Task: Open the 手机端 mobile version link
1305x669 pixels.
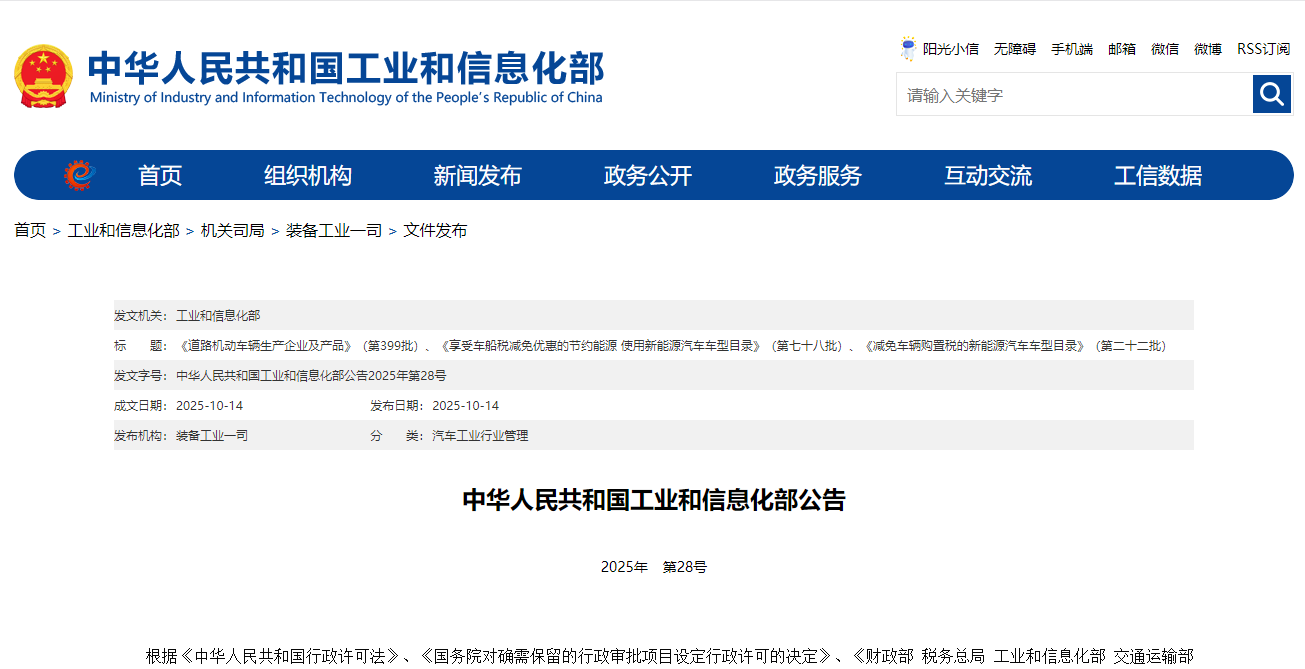Action: pos(1071,49)
